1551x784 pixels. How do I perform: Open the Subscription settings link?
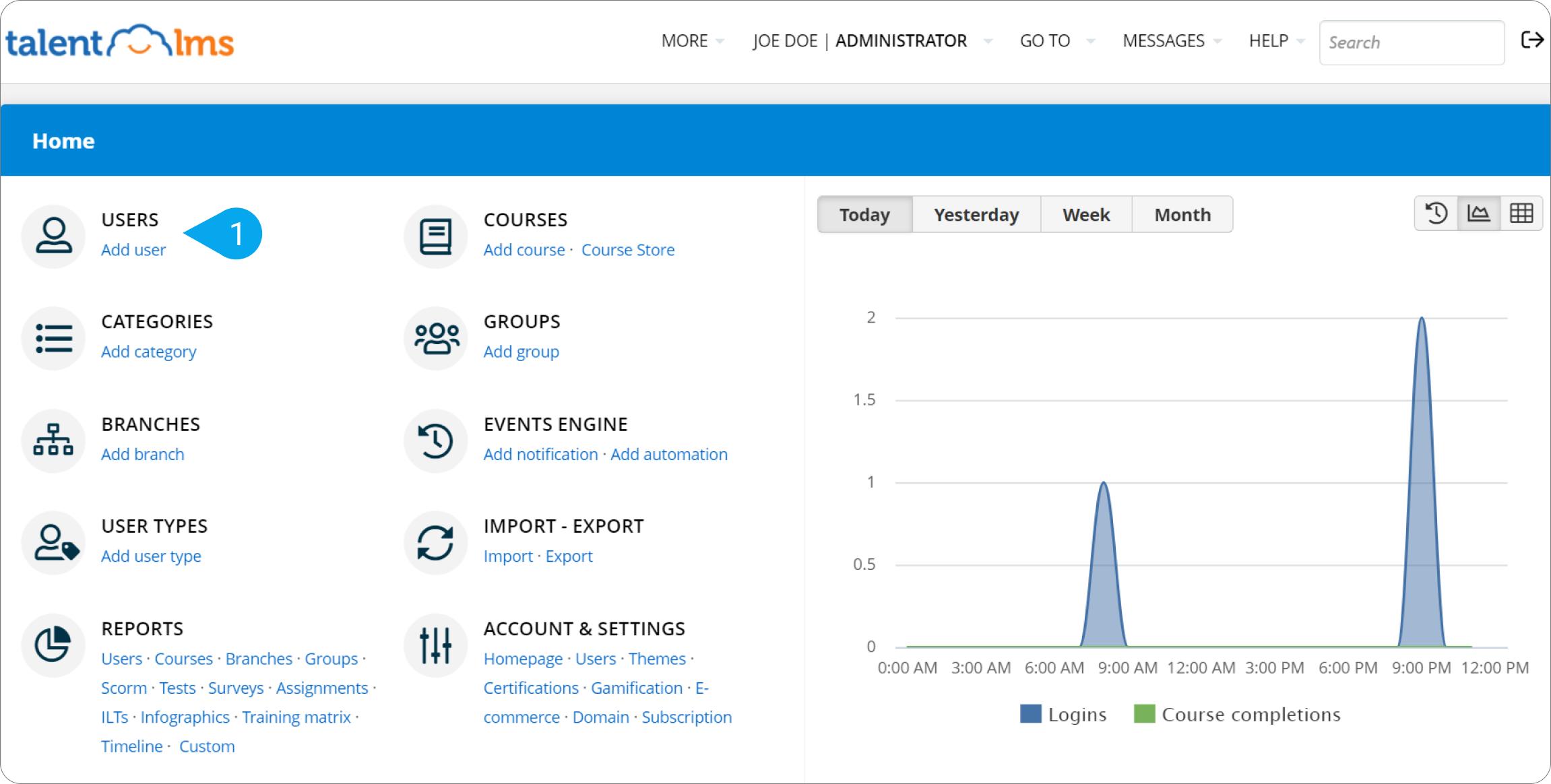point(687,718)
